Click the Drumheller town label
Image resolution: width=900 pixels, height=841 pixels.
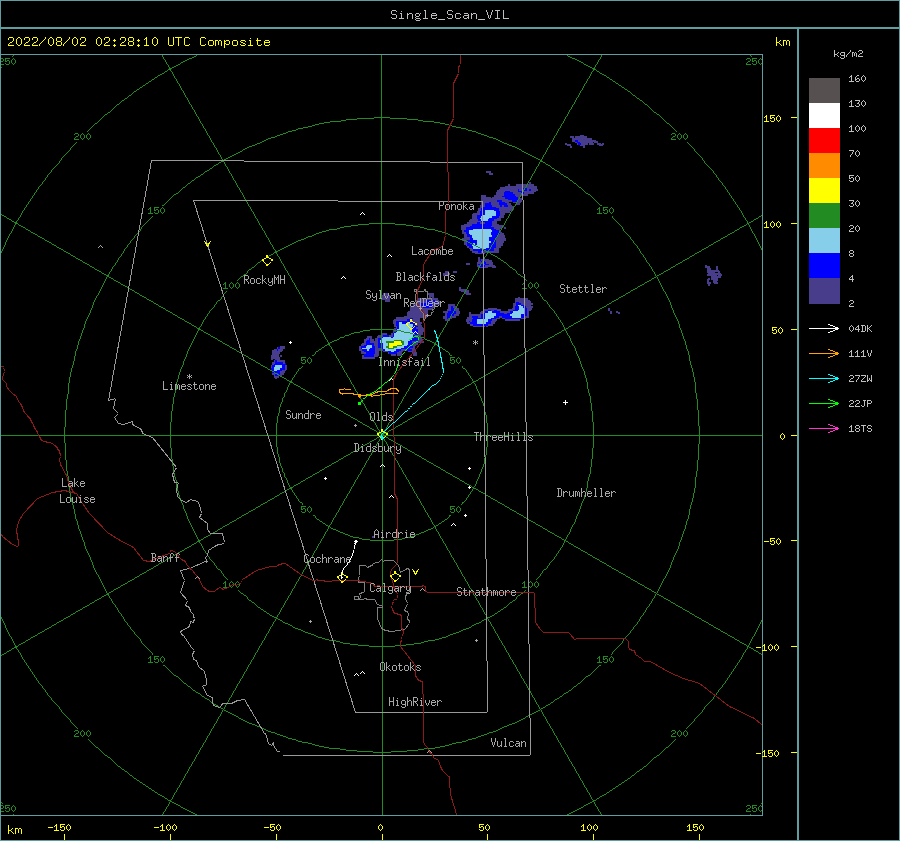586,493
